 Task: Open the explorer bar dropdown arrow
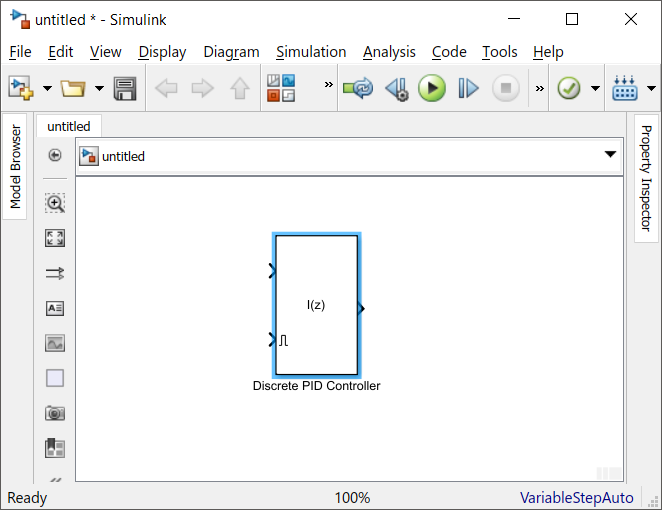[x=610, y=154]
